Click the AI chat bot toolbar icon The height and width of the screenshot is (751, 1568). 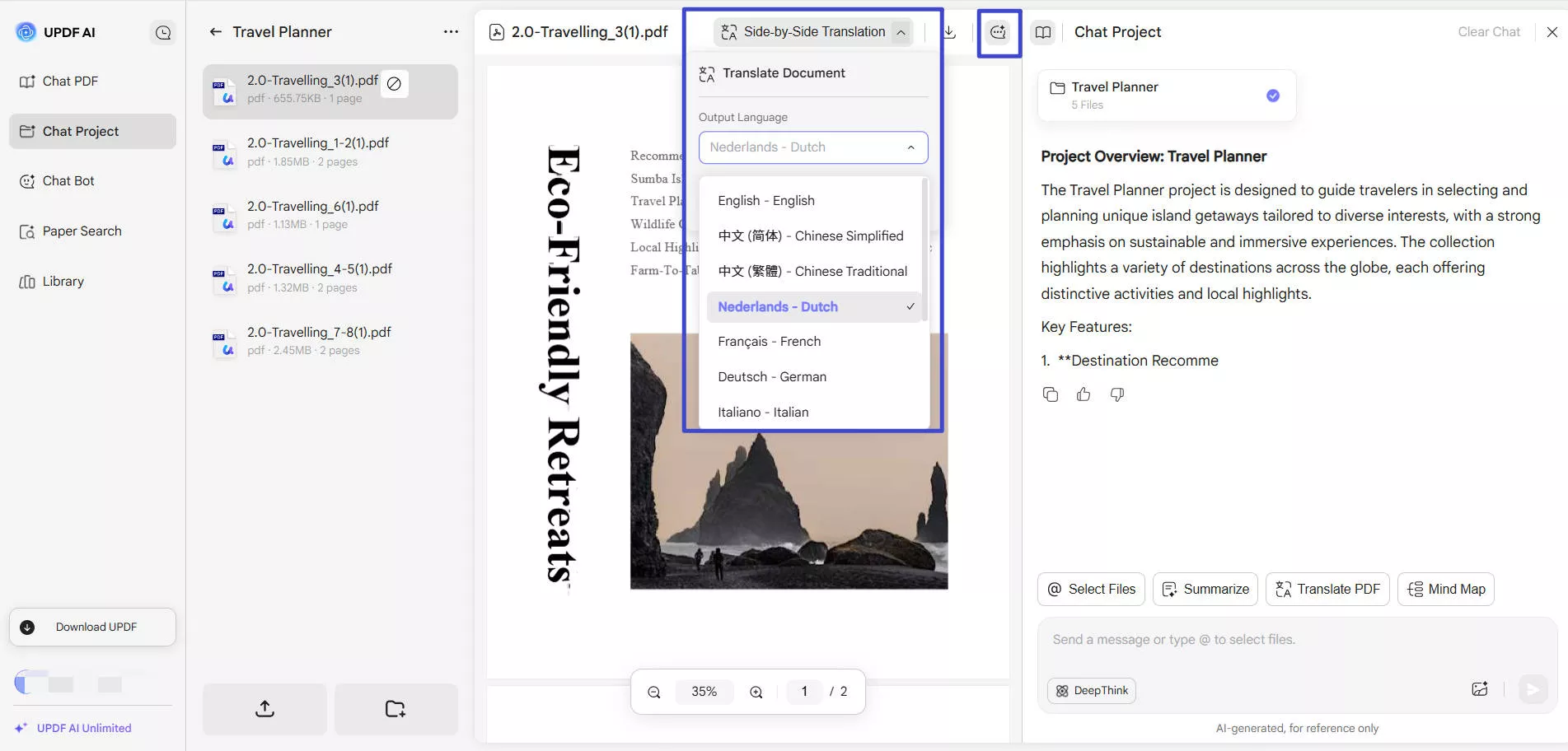tap(998, 32)
